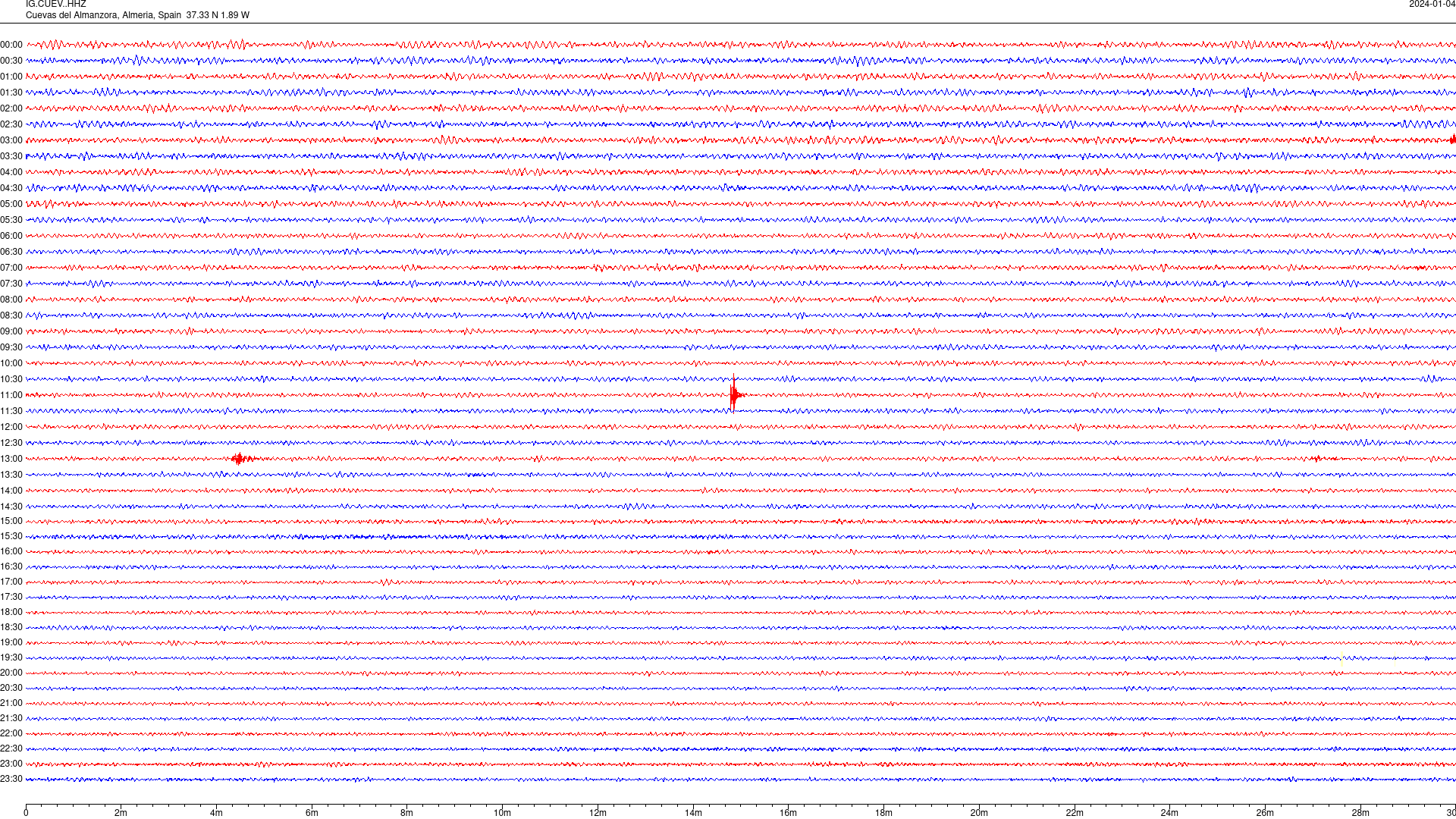This screenshot has width=1456, height=819.
Task: Select the 00:00 trace time label
Action: [11, 45]
